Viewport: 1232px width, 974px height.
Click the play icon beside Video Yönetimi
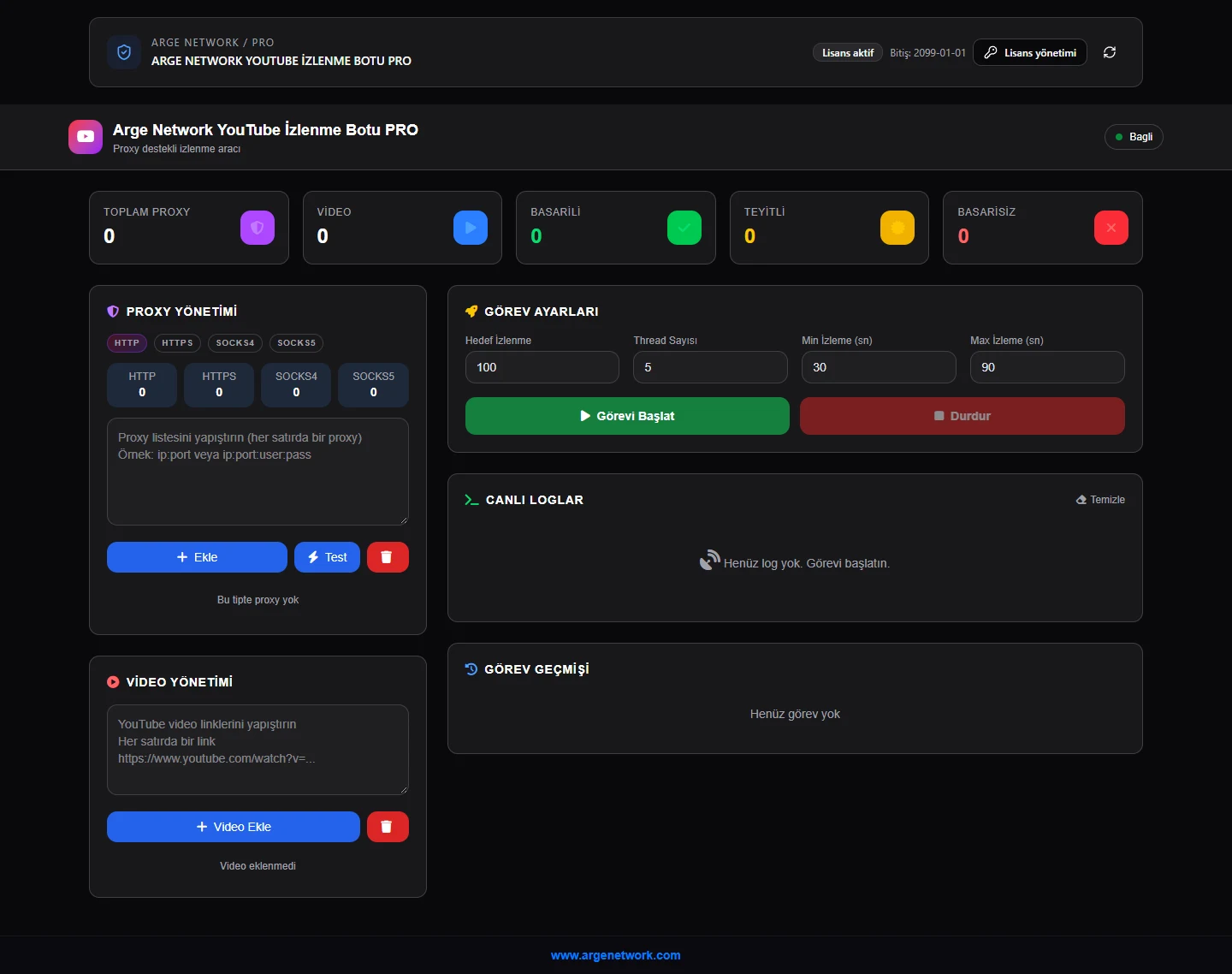click(x=113, y=682)
